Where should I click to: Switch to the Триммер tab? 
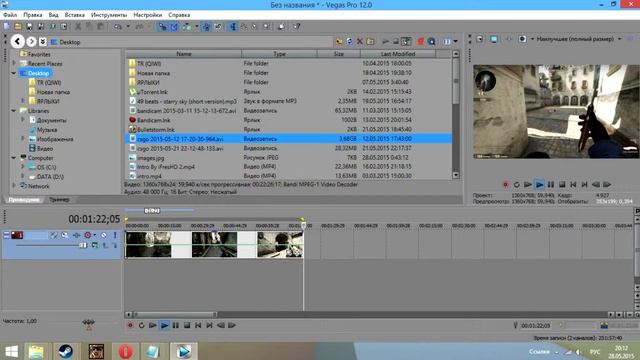[59, 200]
